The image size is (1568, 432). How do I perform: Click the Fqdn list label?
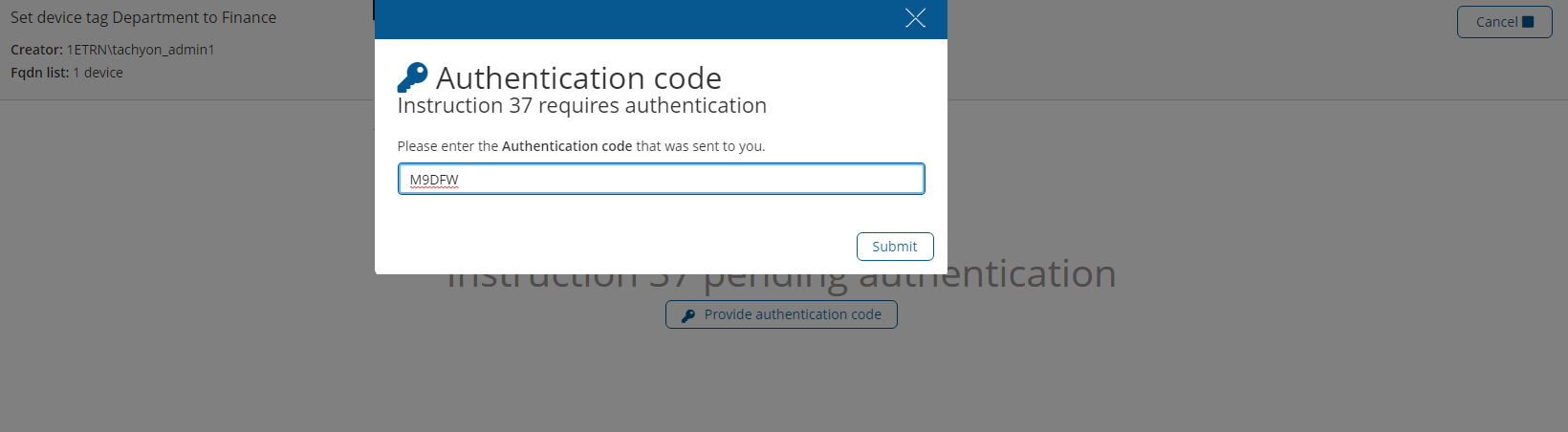pyautogui.click(x=40, y=73)
